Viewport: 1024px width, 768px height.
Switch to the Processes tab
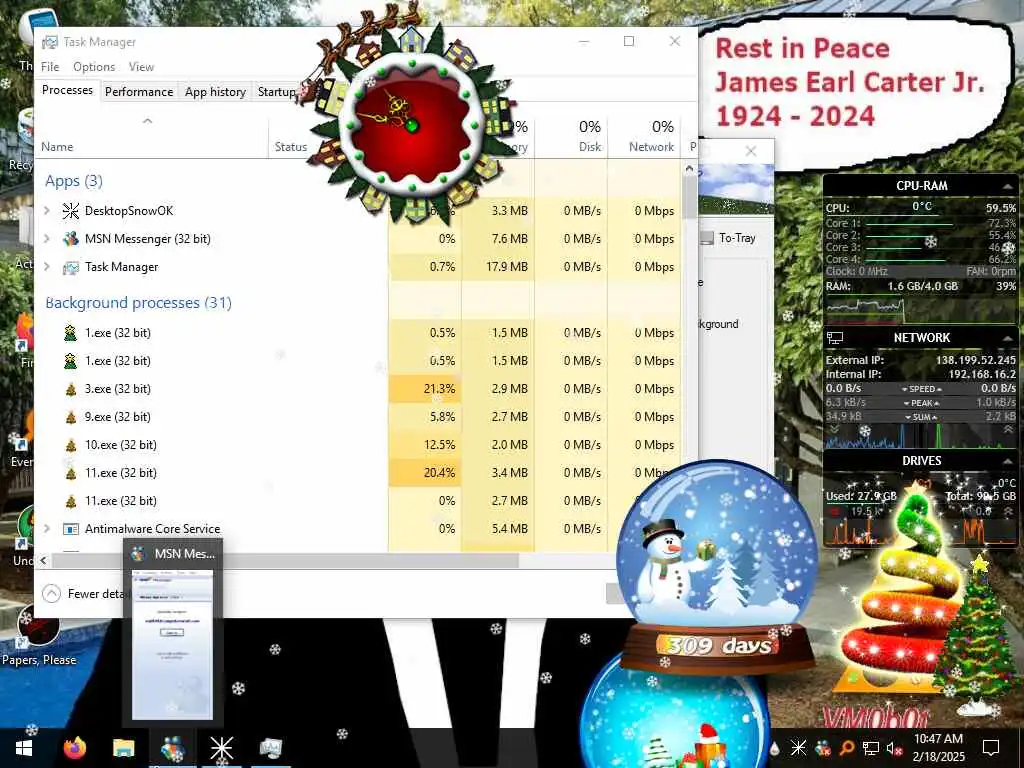click(67, 90)
